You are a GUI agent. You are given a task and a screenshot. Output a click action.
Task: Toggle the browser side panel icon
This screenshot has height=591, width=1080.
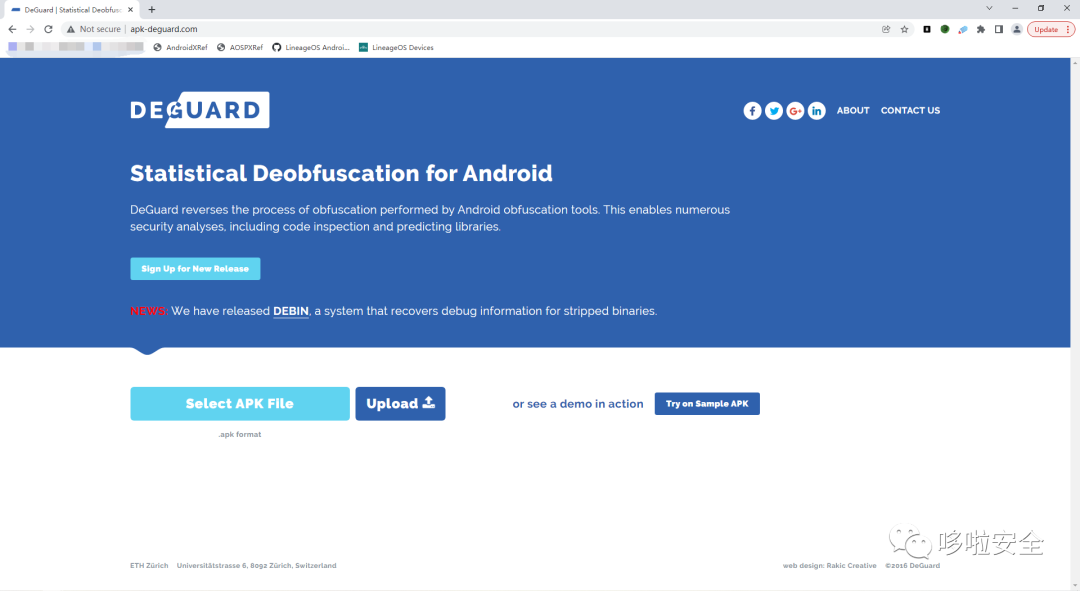[x=999, y=29]
